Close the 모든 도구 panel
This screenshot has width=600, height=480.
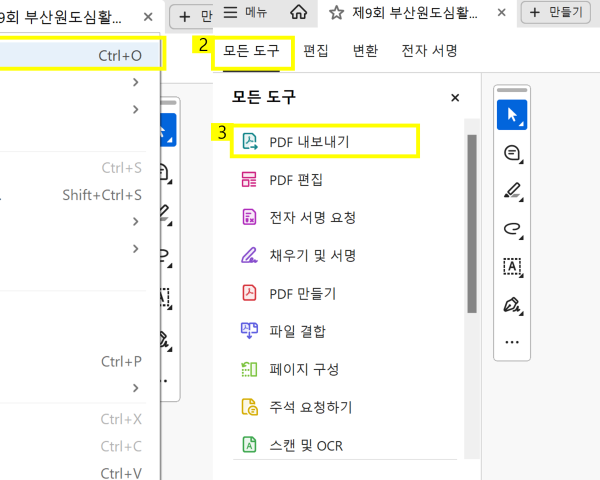click(x=455, y=98)
